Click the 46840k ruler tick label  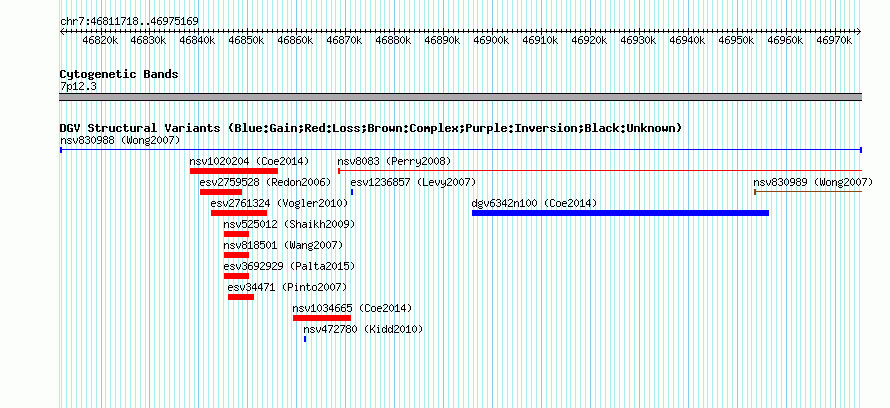click(198, 41)
